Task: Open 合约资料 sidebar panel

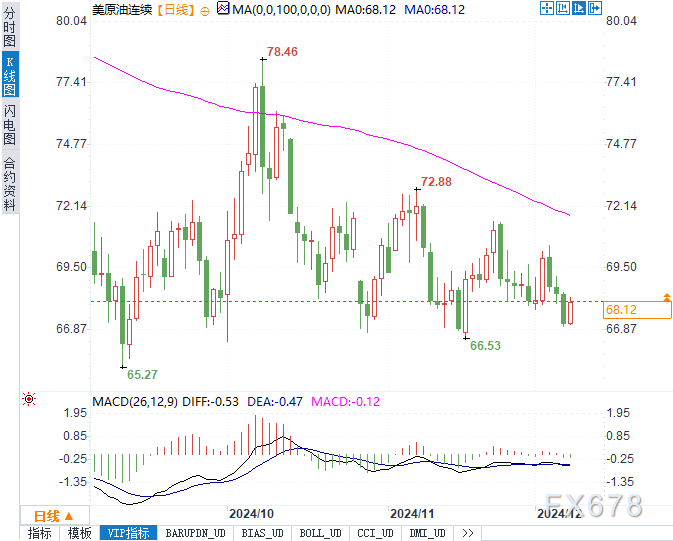Action: pyautogui.click(x=10, y=184)
